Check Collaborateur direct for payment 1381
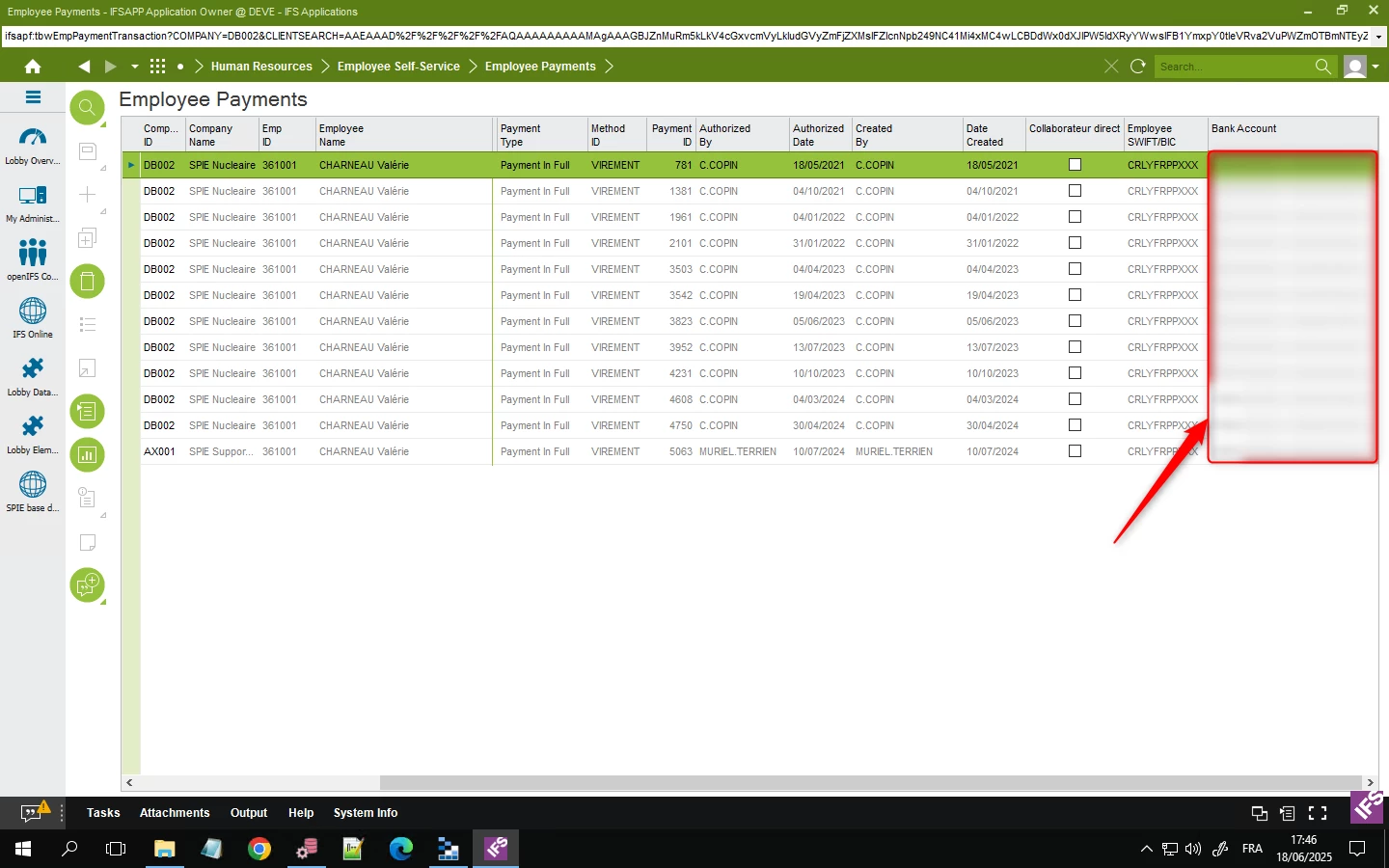The image size is (1389, 868). [x=1075, y=191]
